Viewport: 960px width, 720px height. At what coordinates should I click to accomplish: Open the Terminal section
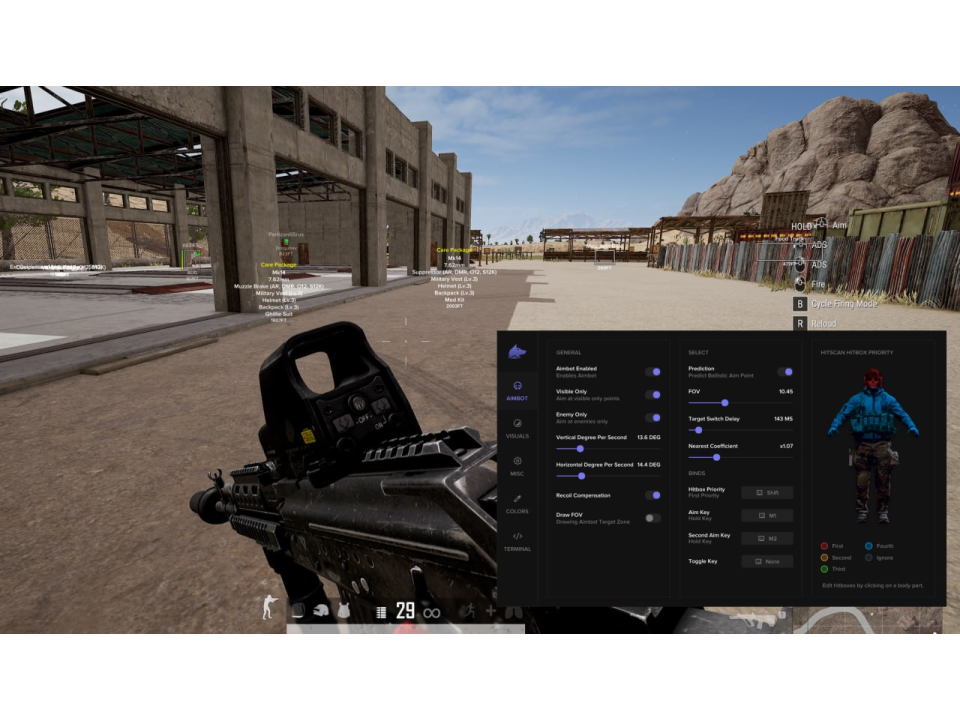[x=517, y=541]
